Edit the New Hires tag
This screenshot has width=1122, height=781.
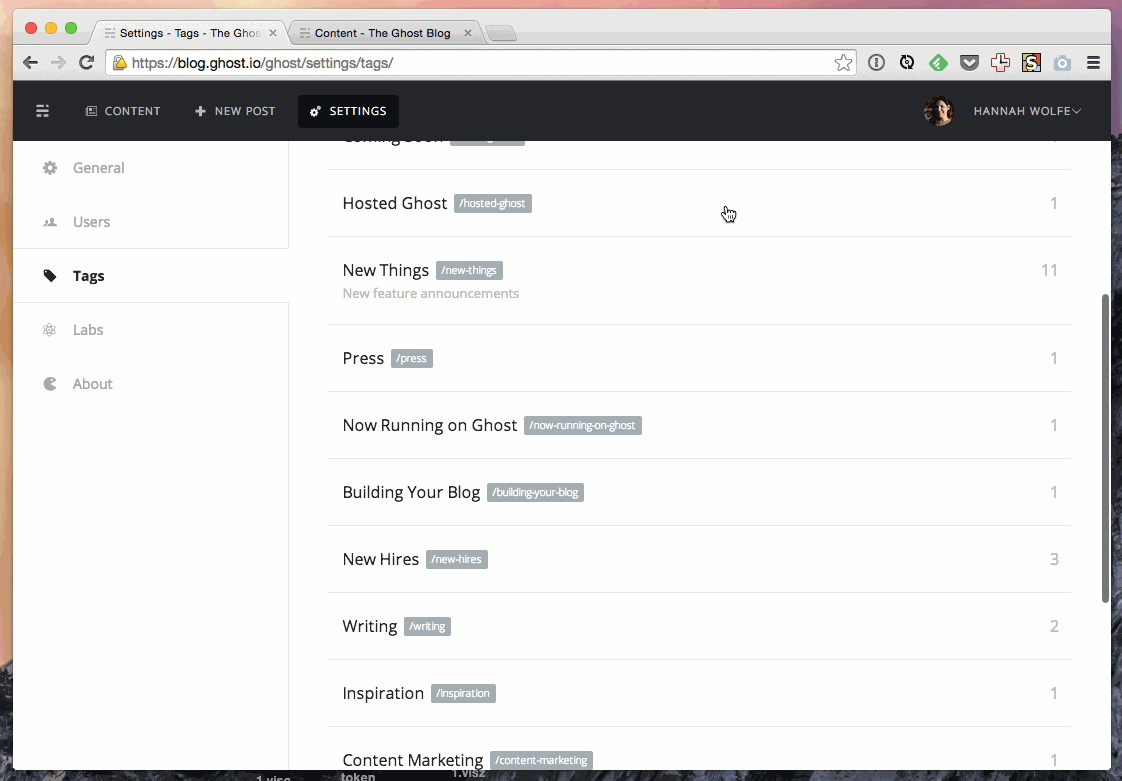coord(699,559)
